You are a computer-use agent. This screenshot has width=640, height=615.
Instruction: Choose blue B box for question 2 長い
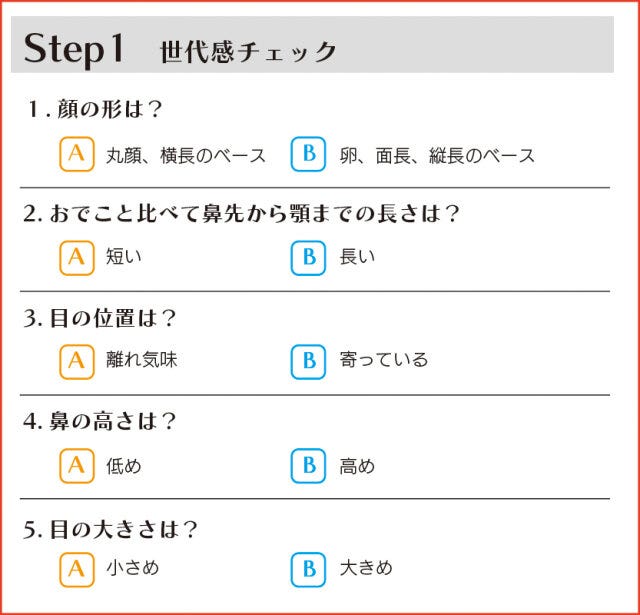coord(309,257)
